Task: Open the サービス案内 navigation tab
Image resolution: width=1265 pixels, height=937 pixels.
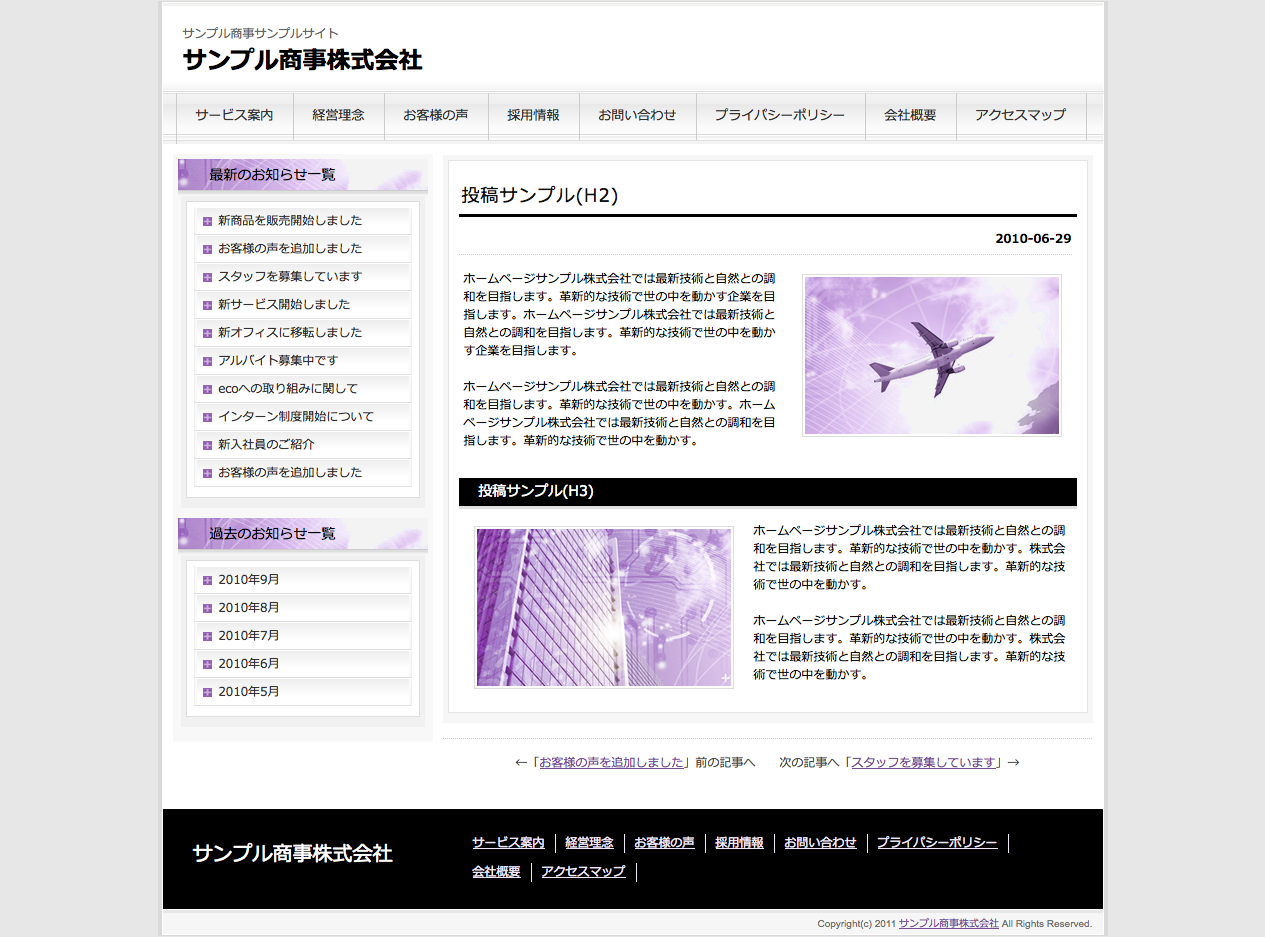Action: click(x=234, y=115)
